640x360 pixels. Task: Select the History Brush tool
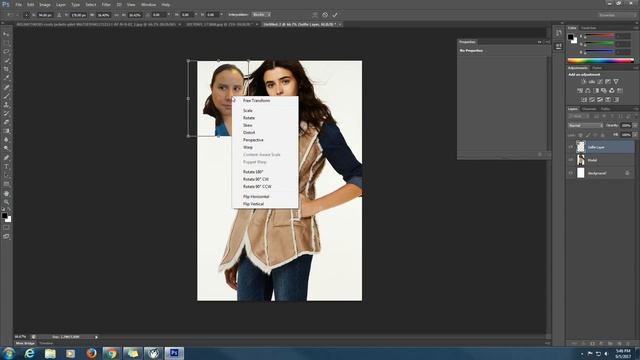(6, 113)
